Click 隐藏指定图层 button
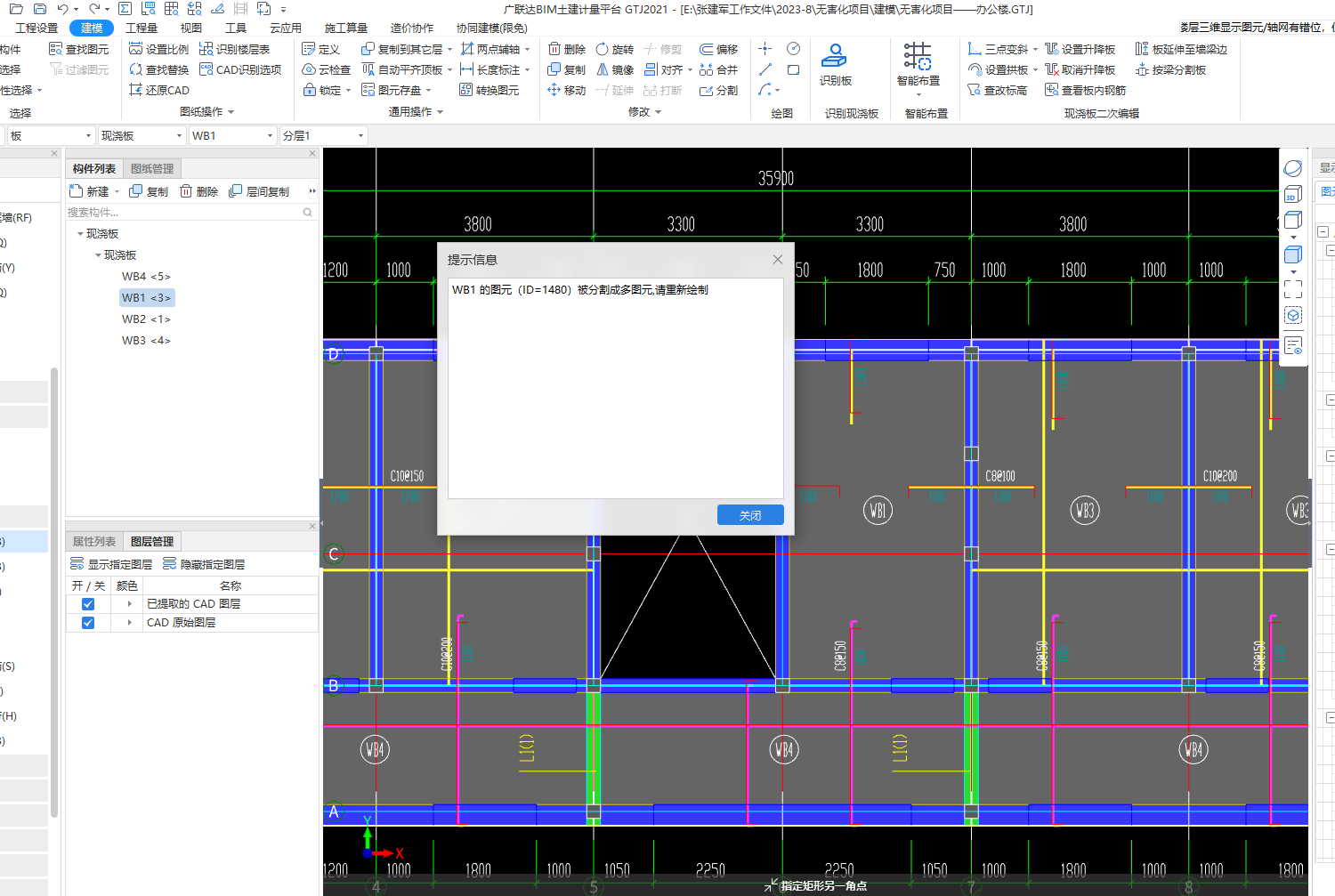This screenshot has height=896, width=1335. [204, 564]
